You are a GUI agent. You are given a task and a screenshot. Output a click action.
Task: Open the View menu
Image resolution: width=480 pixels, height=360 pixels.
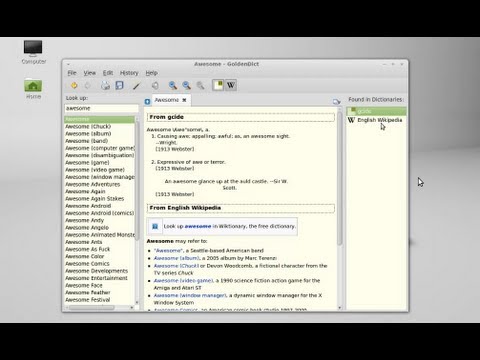89,73
